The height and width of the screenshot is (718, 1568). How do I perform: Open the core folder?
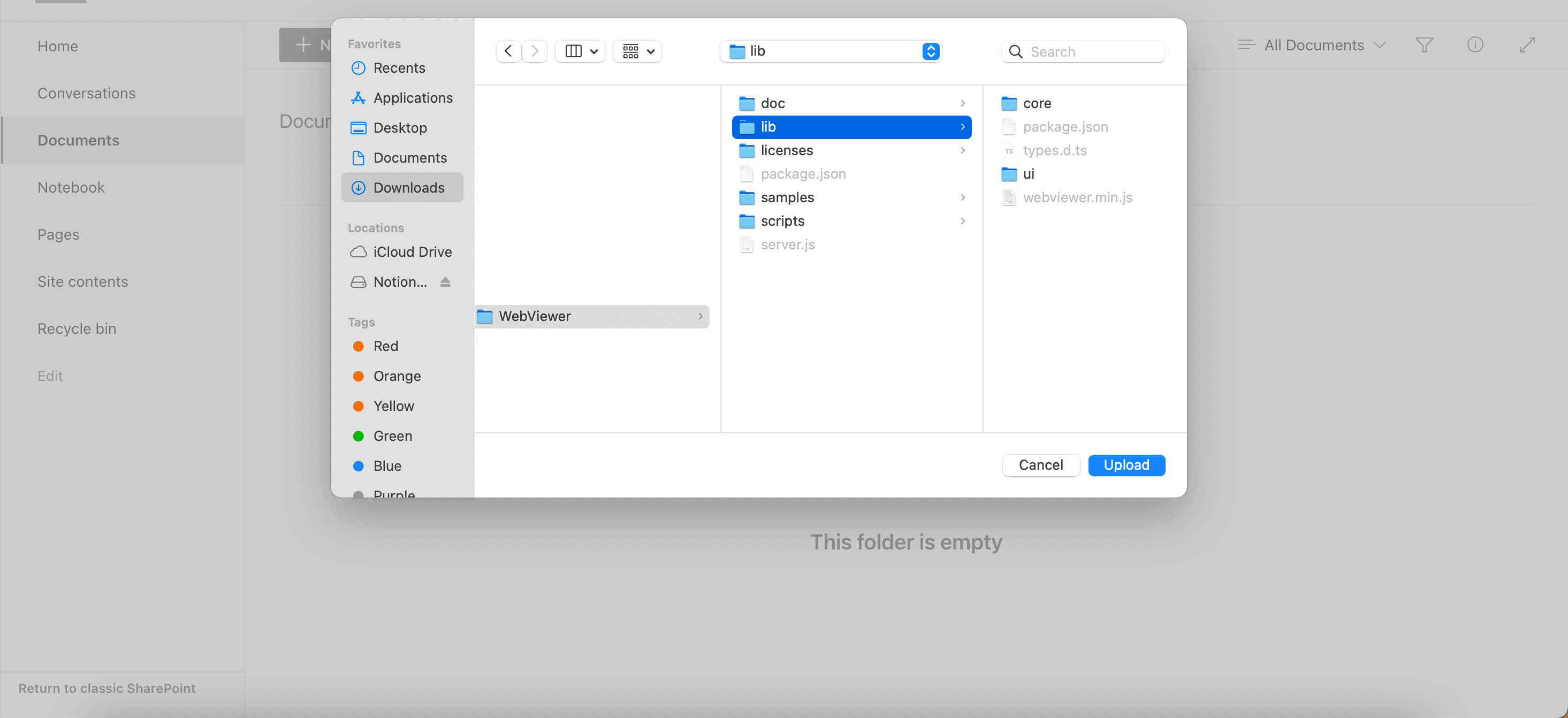[x=1037, y=103]
